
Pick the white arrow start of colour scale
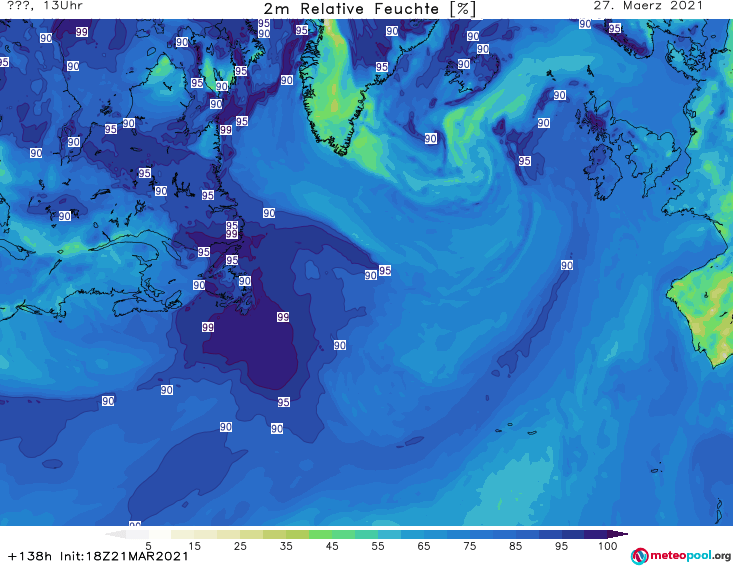[115, 534]
